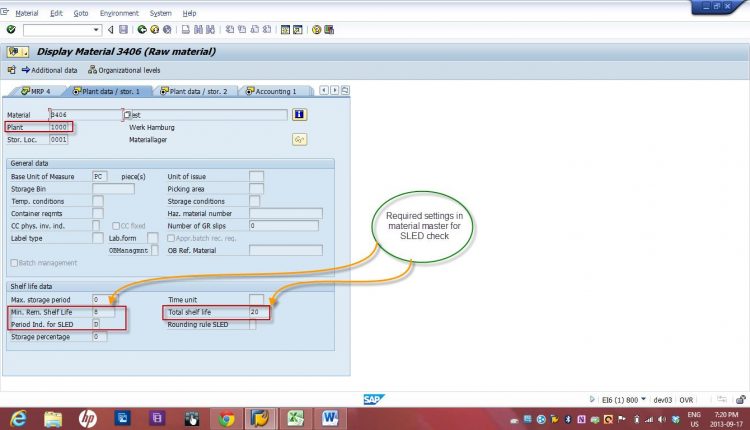750x430 pixels.
Task: Click the Cancel icon in toolbar
Action: [x=167, y=30]
